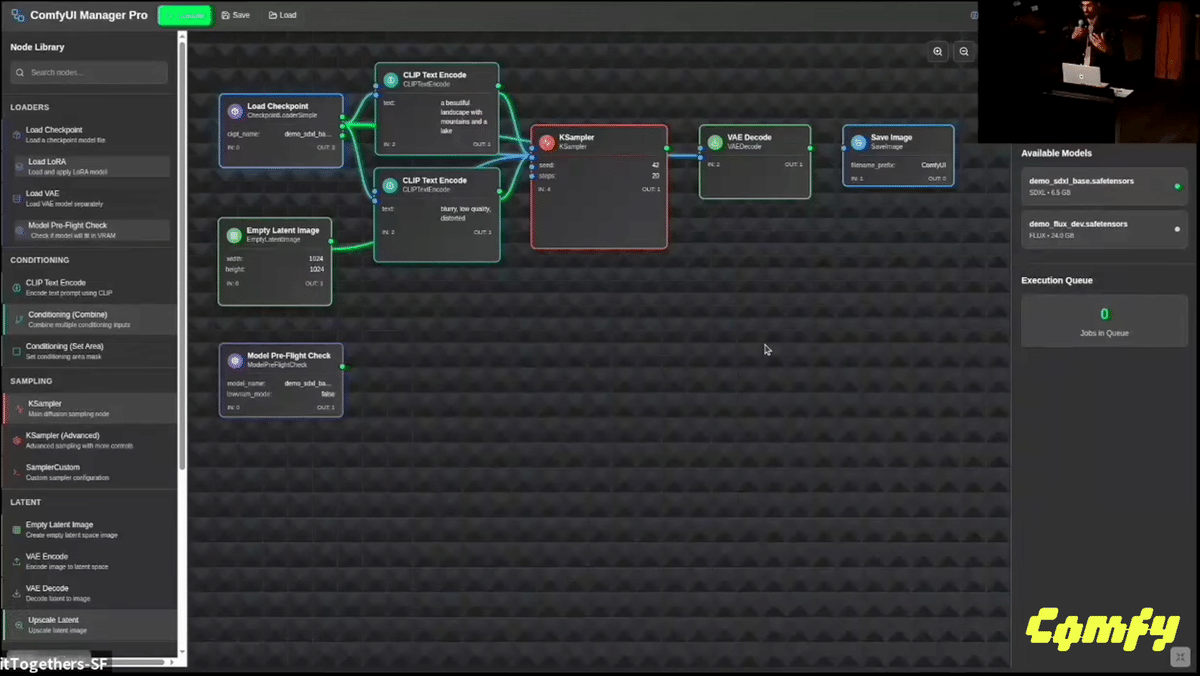1200x676 pixels.
Task: Click Model Pre-Flight Check node icon on canvas
Action: [x=235, y=361]
